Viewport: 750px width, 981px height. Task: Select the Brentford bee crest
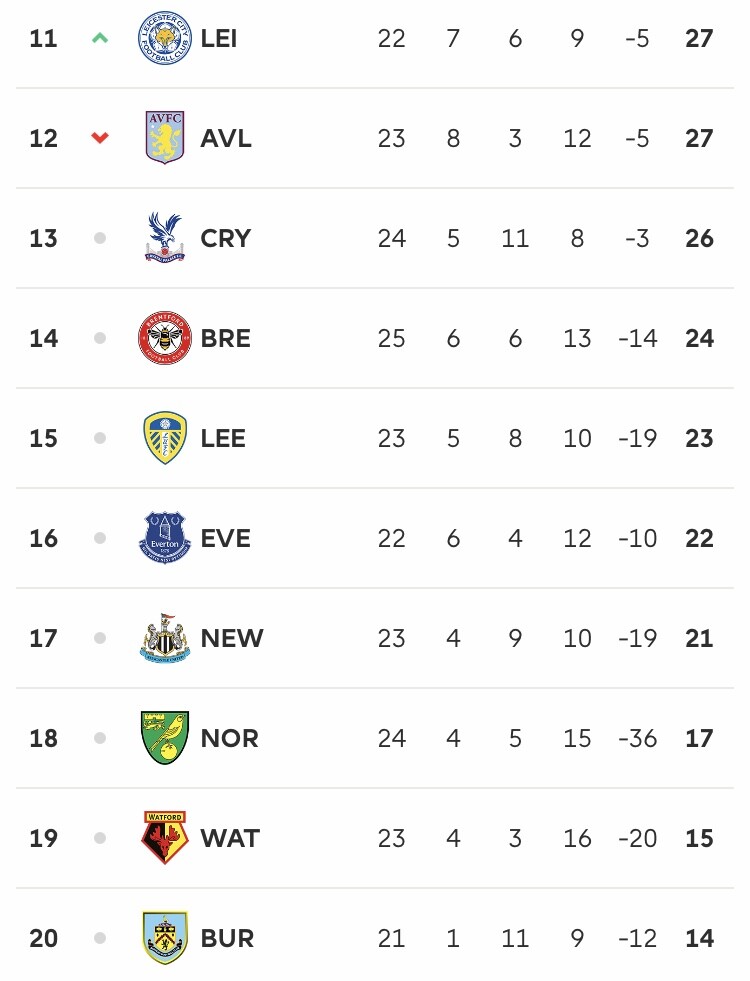[x=165, y=338]
